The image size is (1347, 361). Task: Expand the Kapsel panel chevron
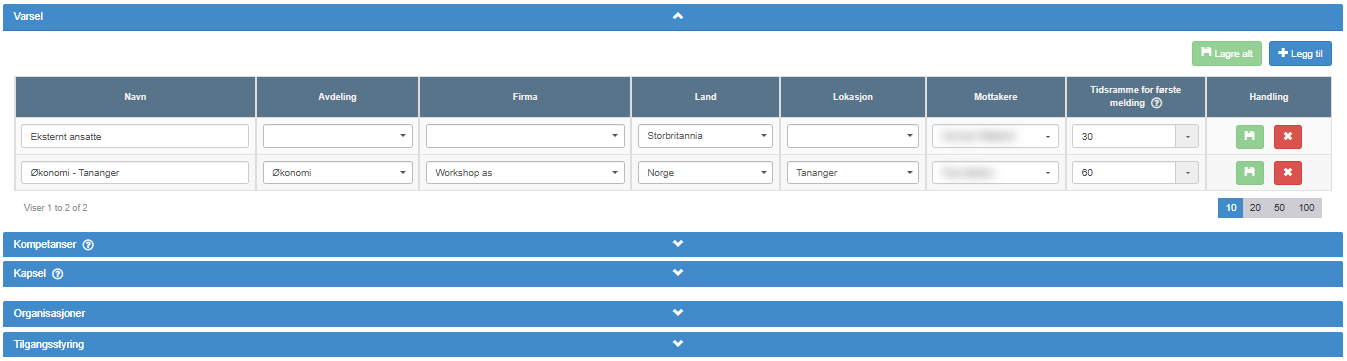tap(678, 273)
